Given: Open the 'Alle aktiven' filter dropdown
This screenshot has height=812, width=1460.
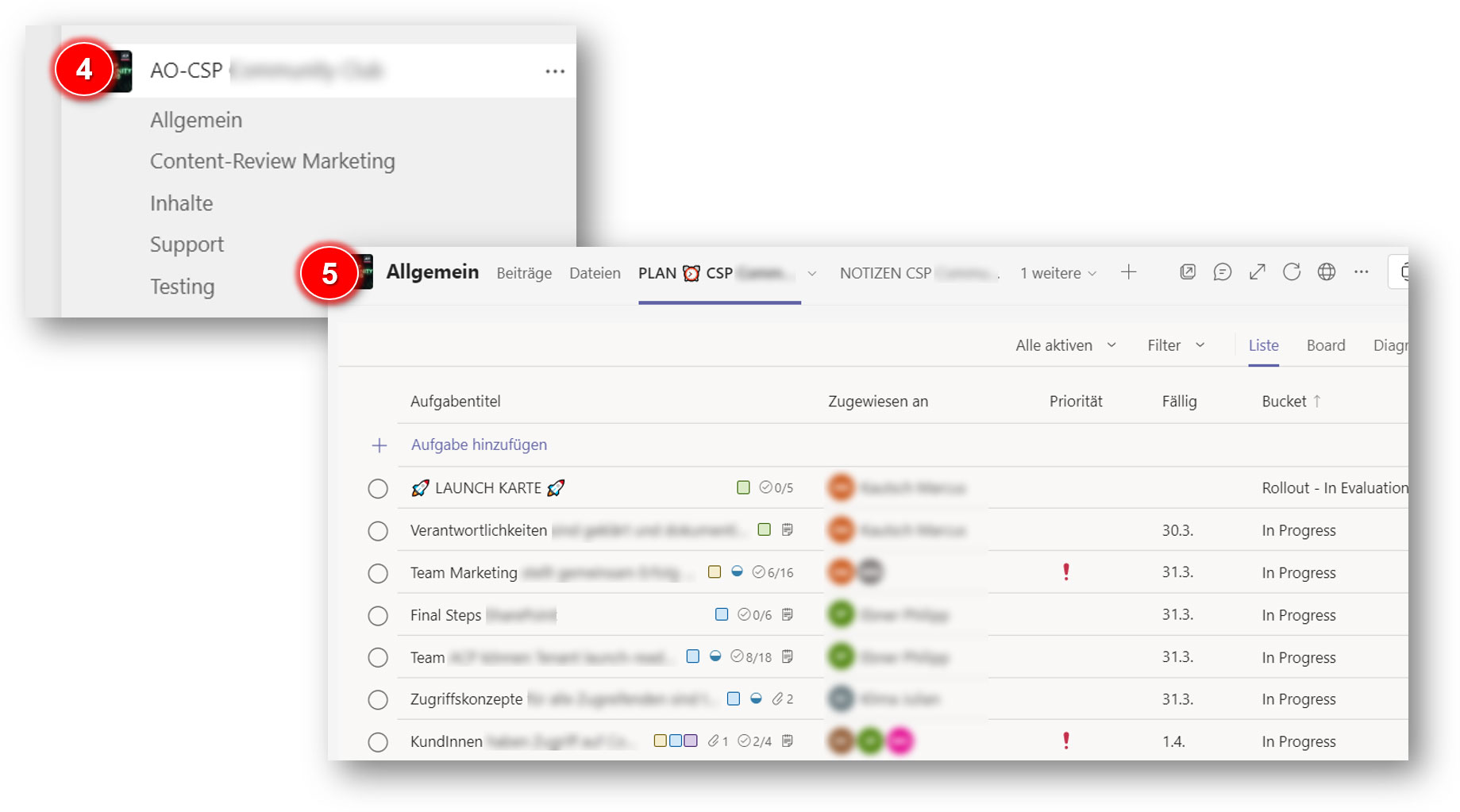Looking at the screenshot, I should [x=1065, y=345].
